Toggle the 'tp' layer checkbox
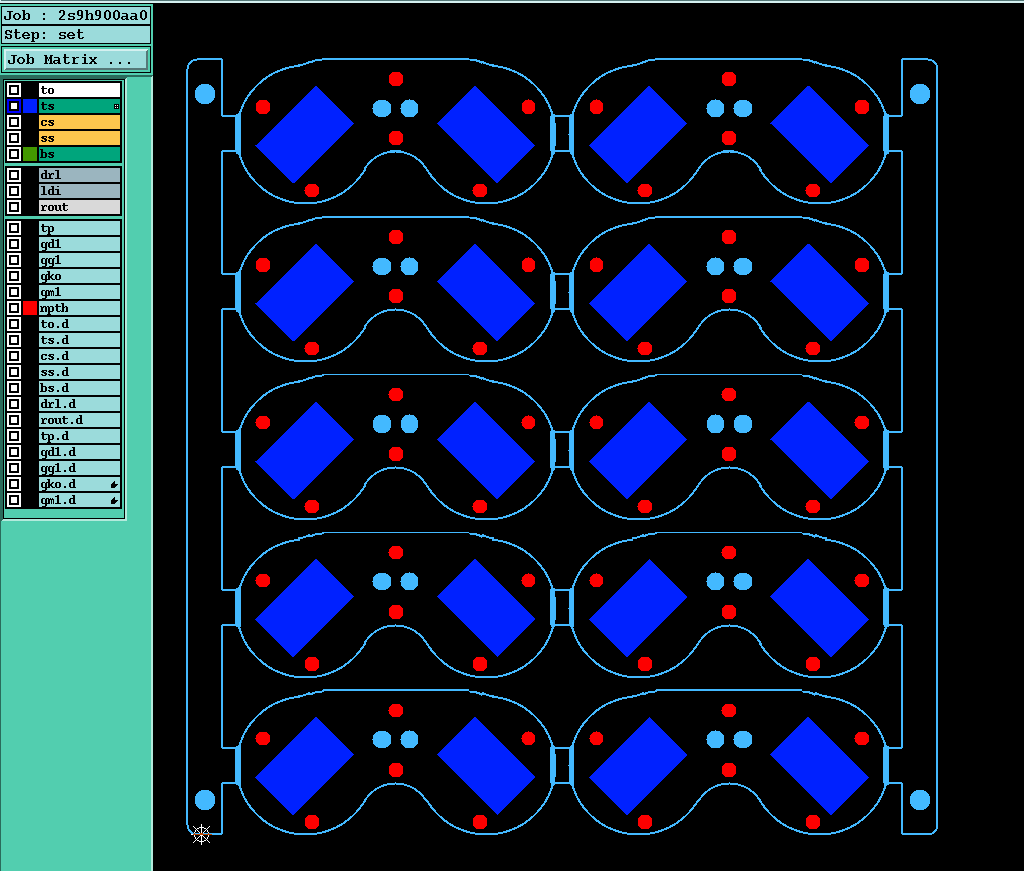 pos(14,228)
